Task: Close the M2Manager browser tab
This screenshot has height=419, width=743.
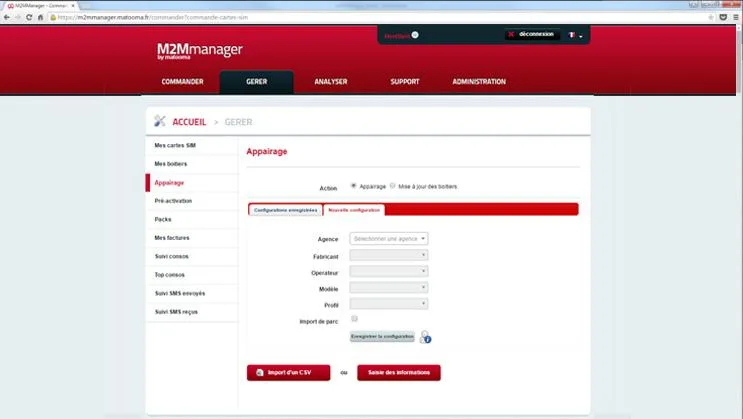Action: pyautogui.click(x=73, y=6)
